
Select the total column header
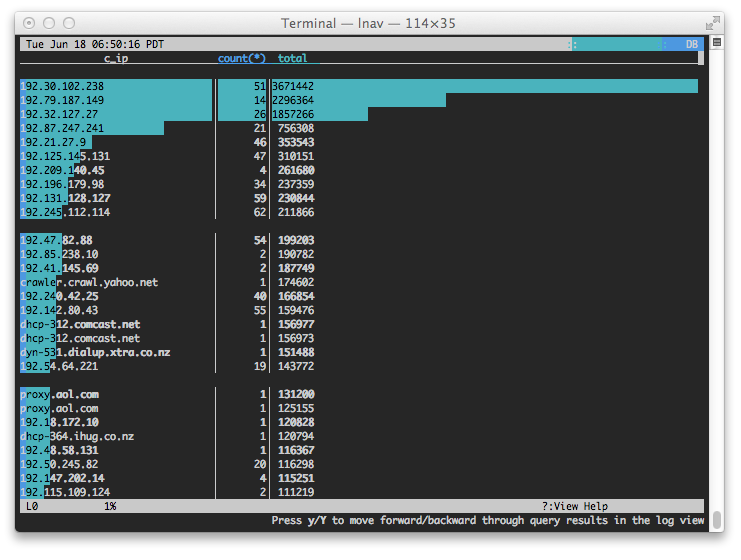pos(292,58)
